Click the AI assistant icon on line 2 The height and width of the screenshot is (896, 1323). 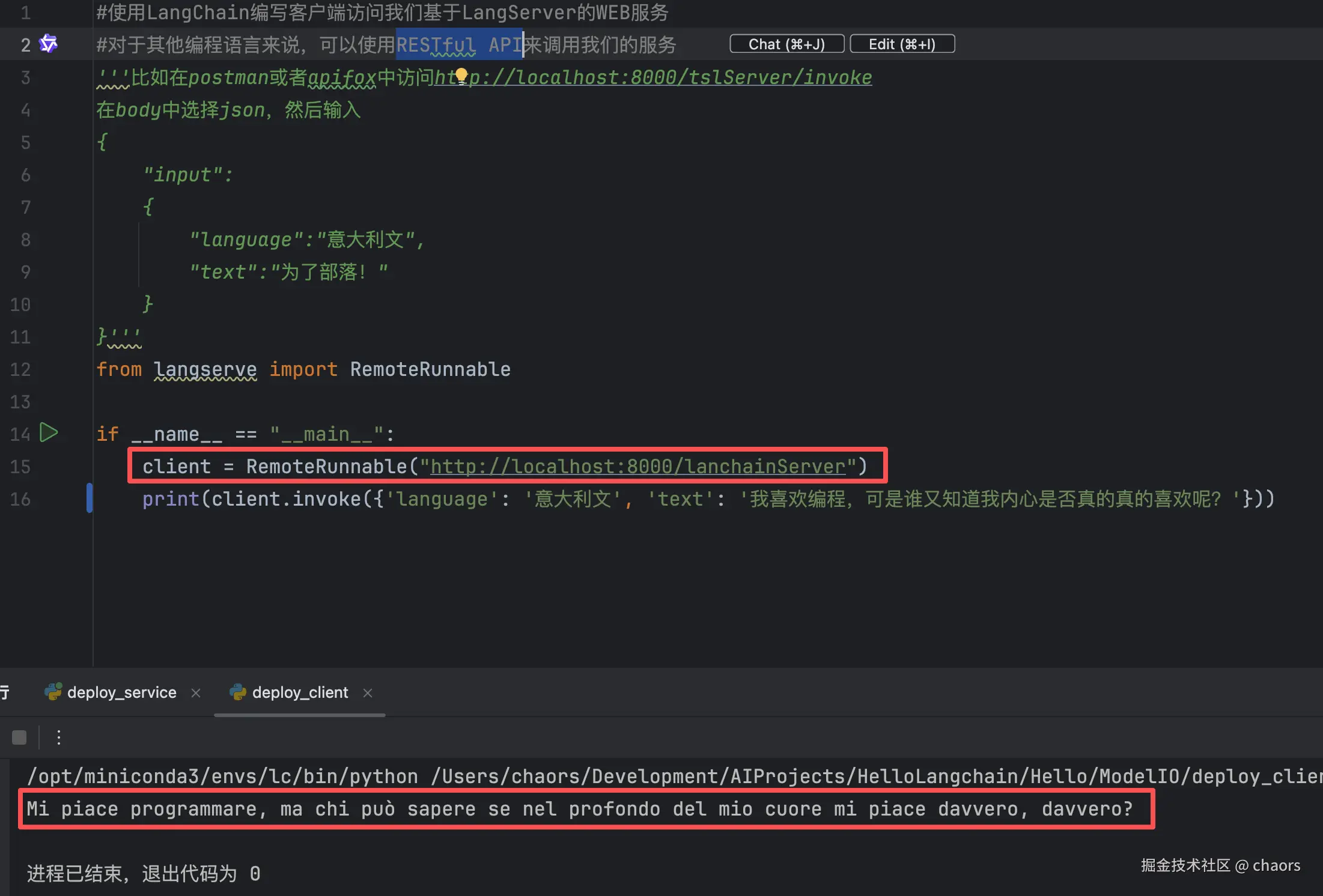(x=48, y=44)
